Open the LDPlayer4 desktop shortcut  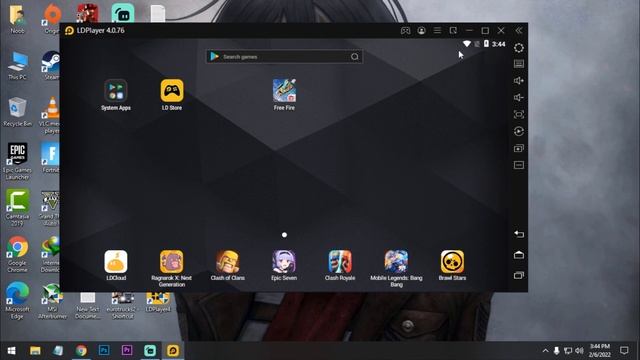(158, 302)
